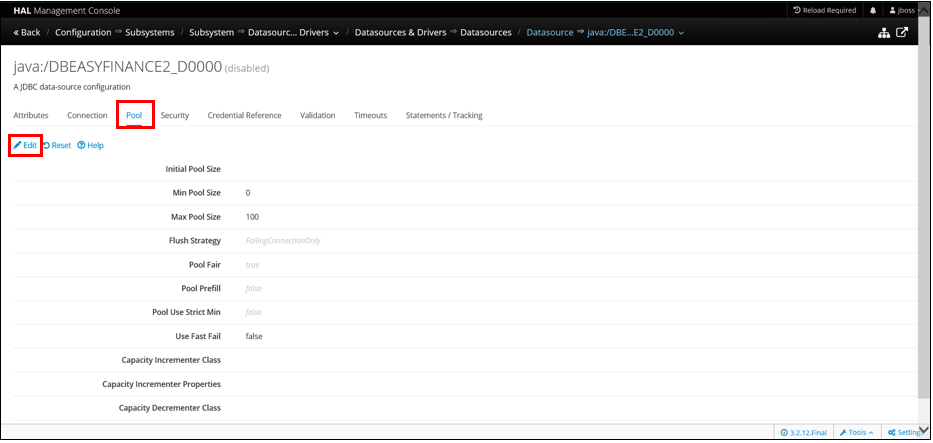Screen dimensions: 933x443
Task: Click the topology tree icon in breadcrumb bar
Action: pyautogui.click(x=884, y=33)
